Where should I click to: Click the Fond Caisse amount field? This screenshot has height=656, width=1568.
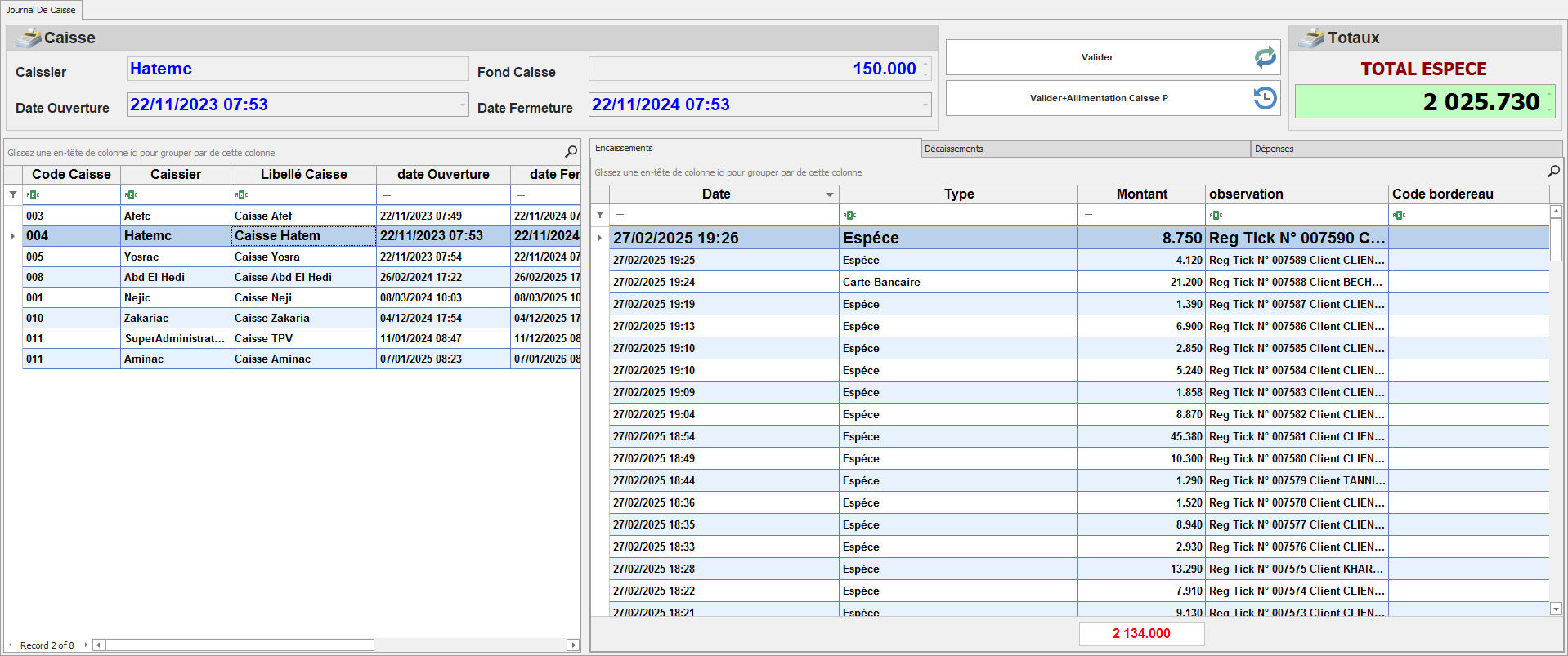click(x=756, y=69)
